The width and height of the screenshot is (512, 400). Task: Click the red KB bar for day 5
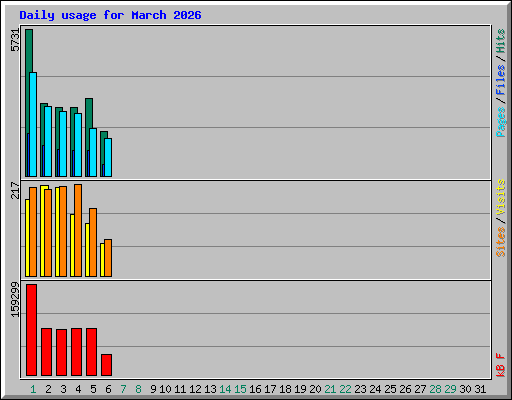point(91,352)
